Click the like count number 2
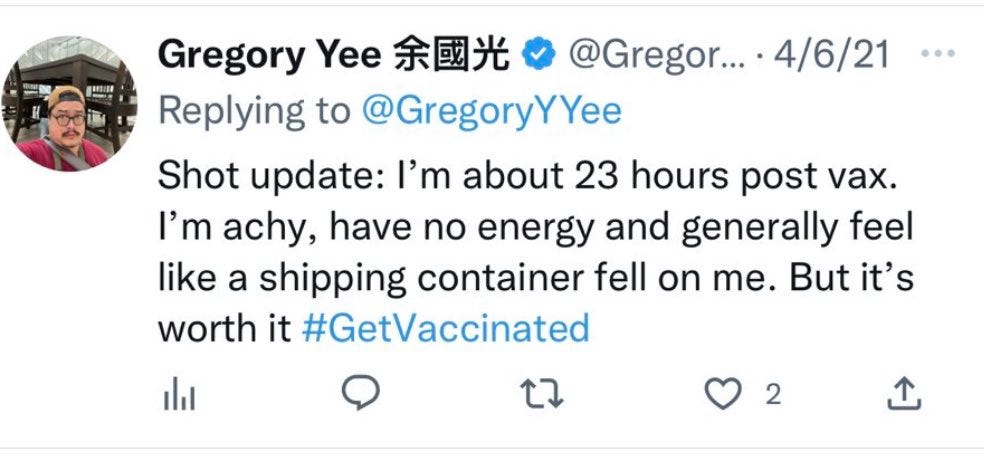984x460 pixels. pos(772,396)
